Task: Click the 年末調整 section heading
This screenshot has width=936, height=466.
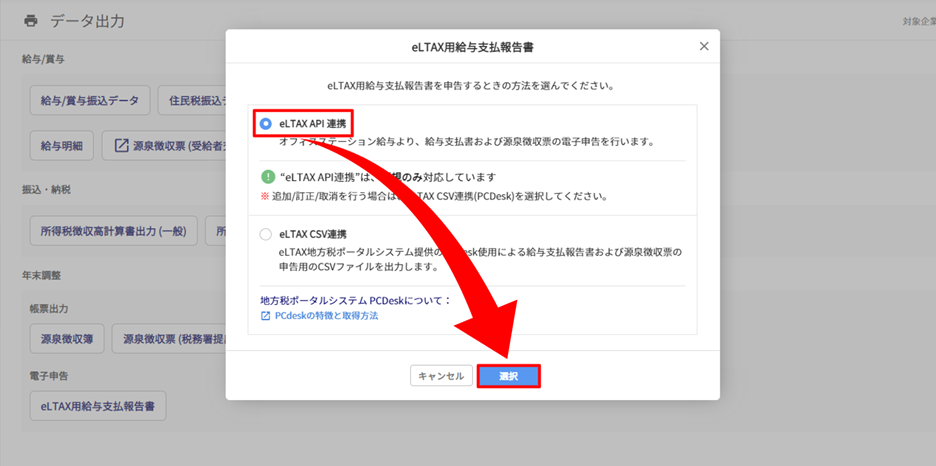Action: click(x=41, y=275)
